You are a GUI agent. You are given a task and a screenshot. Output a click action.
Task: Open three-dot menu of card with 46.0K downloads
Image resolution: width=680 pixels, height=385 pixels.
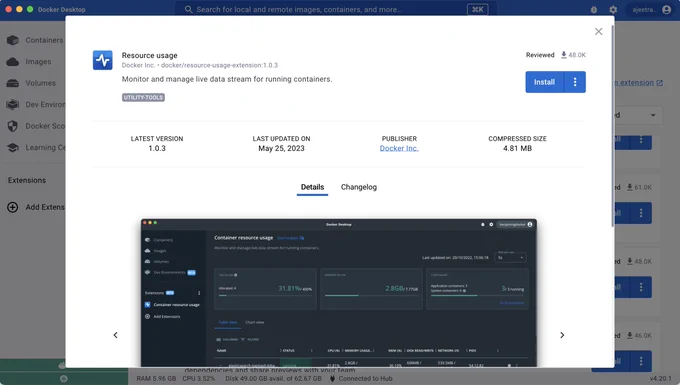click(x=641, y=361)
